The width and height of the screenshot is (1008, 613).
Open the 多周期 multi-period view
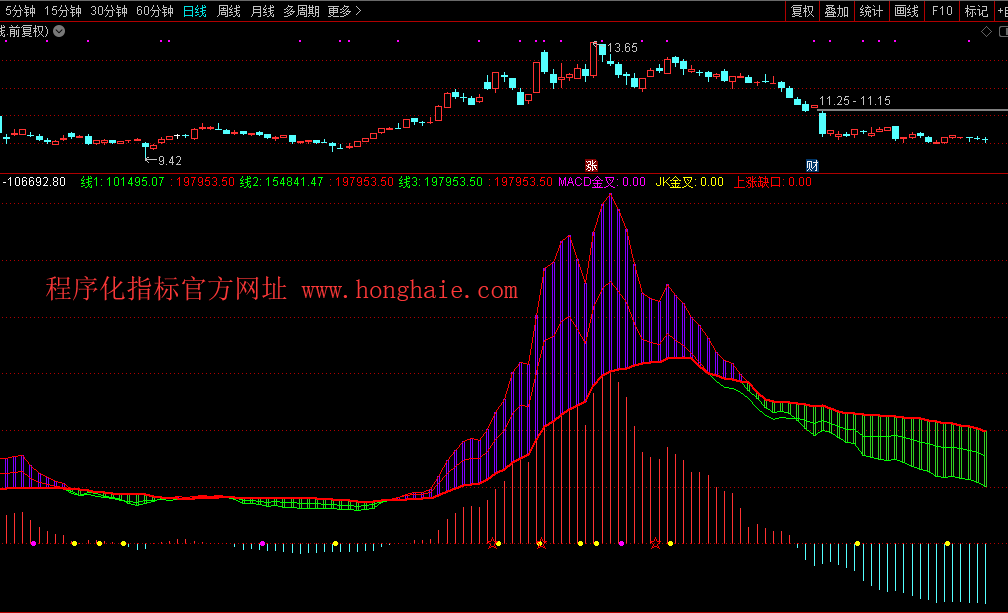point(301,11)
